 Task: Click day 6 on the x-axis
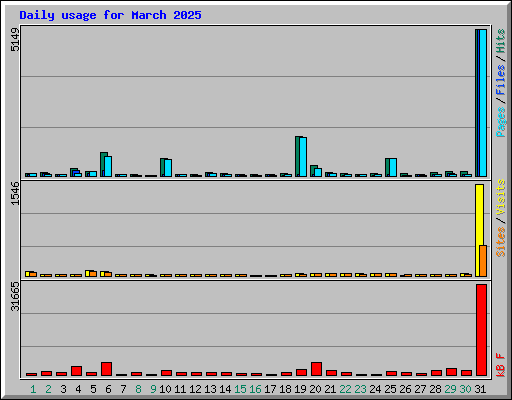(108, 389)
